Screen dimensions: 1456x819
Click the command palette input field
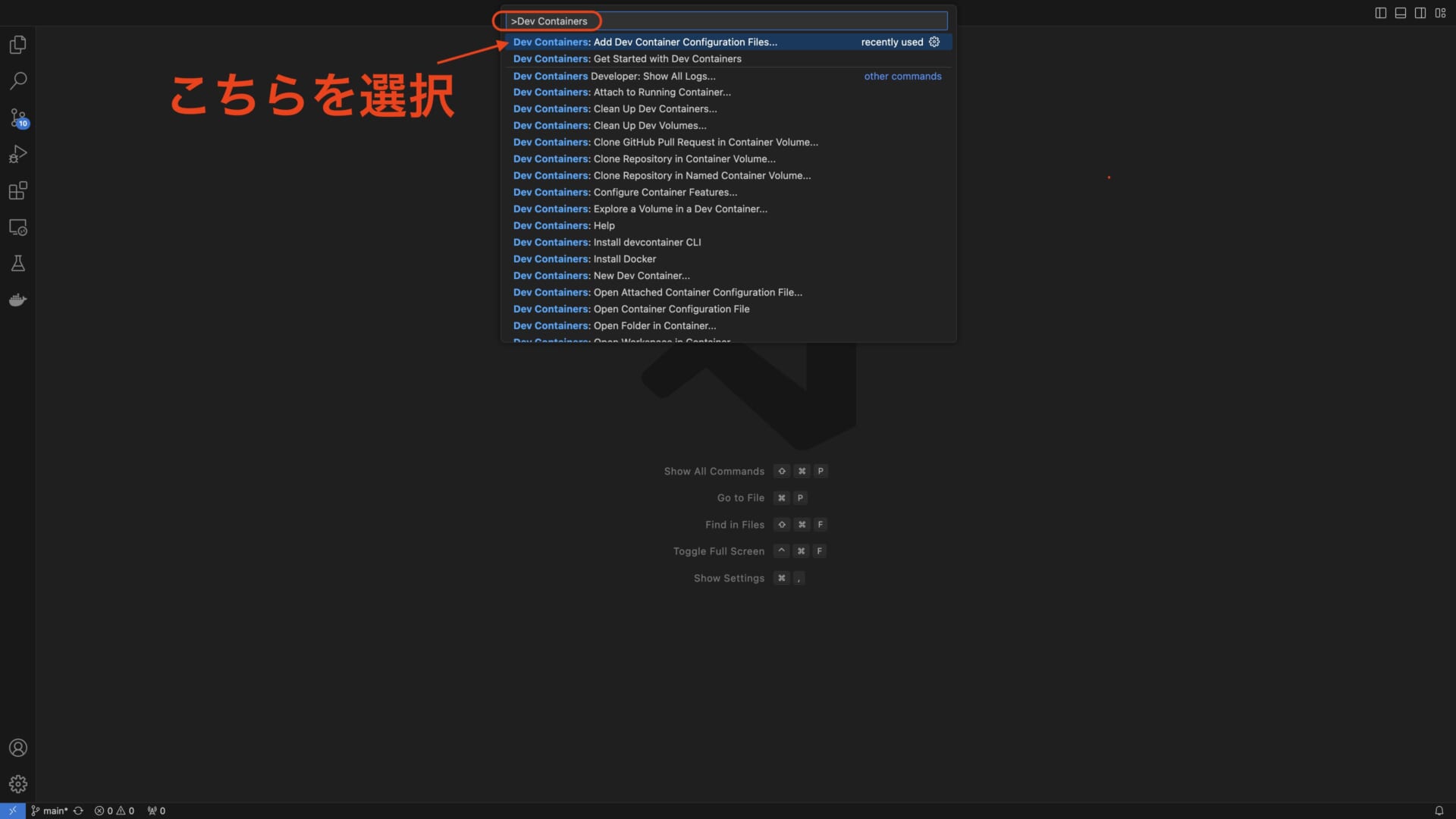pos(726,21)
